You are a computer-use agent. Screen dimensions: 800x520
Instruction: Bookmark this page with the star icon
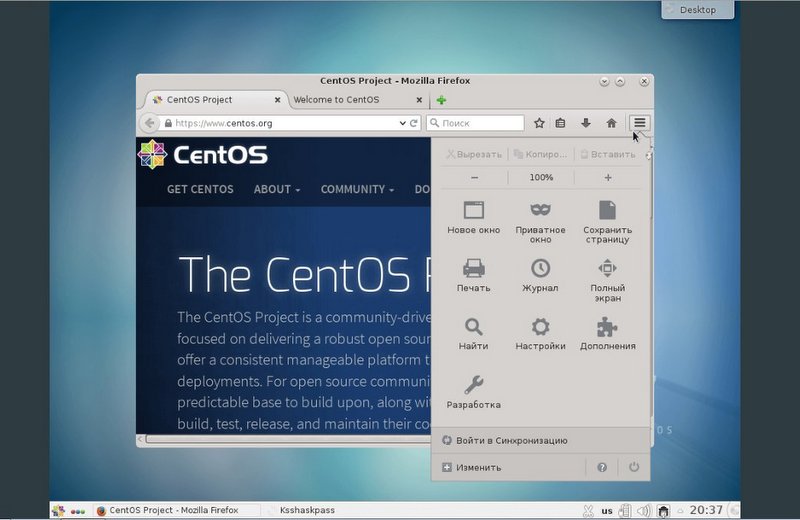pyautogui.click(x=539, y=123)
